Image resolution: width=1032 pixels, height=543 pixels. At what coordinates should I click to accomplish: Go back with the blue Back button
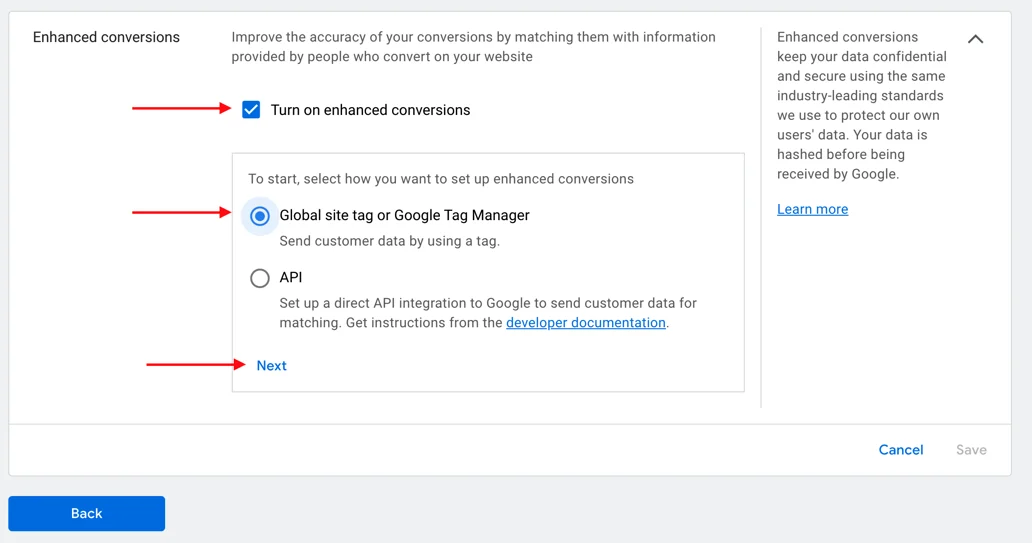click(87, 513)
